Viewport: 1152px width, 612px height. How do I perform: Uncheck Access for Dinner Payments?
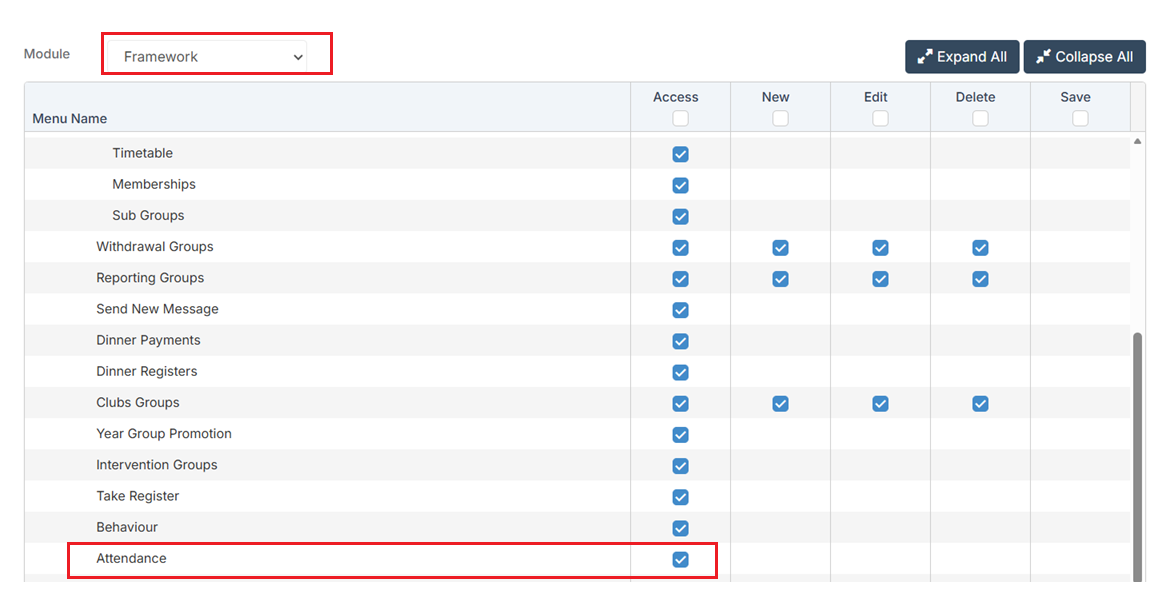[680, 341]
